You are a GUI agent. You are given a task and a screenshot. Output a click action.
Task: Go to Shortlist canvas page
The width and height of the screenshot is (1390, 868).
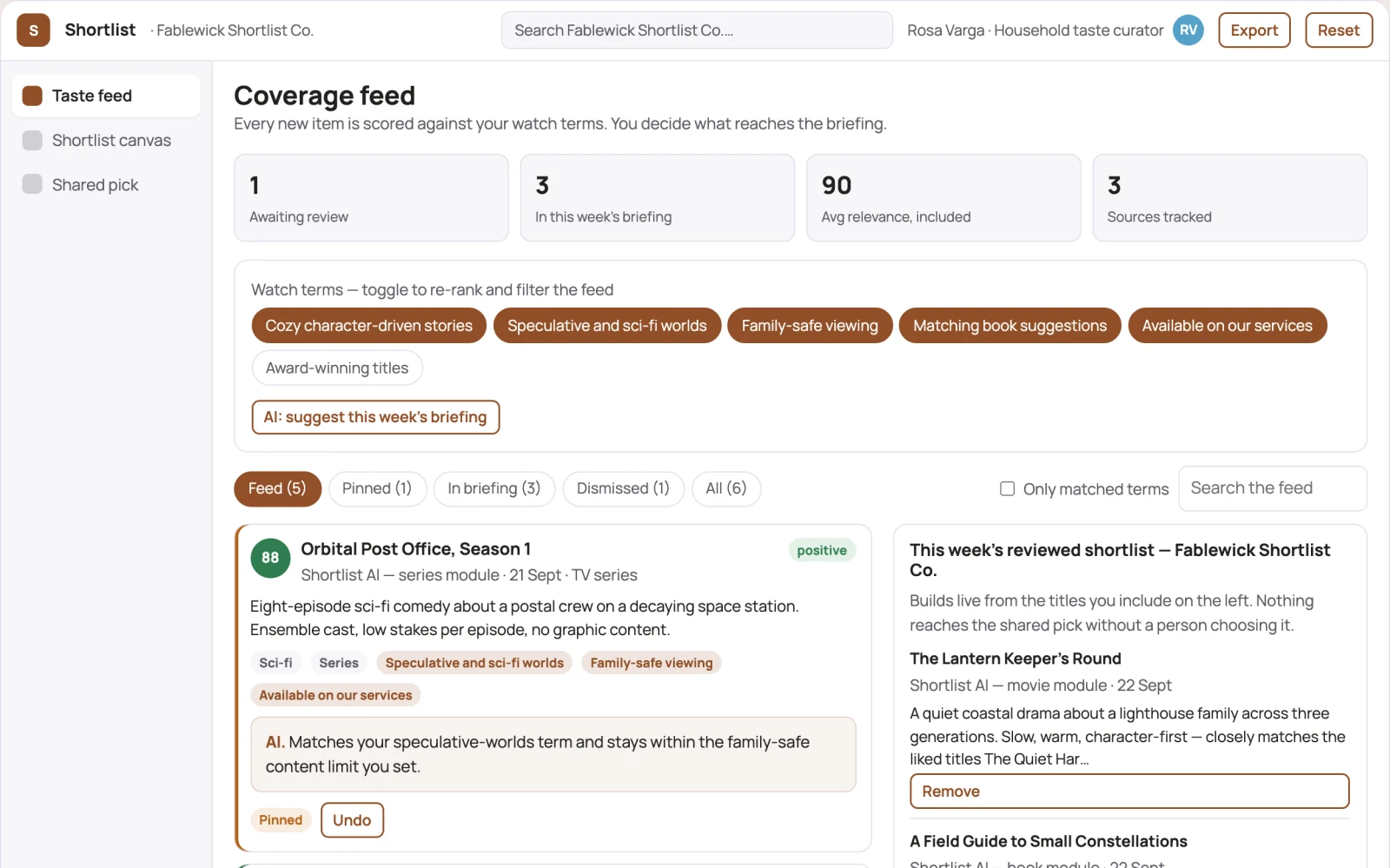pos(106,140)
